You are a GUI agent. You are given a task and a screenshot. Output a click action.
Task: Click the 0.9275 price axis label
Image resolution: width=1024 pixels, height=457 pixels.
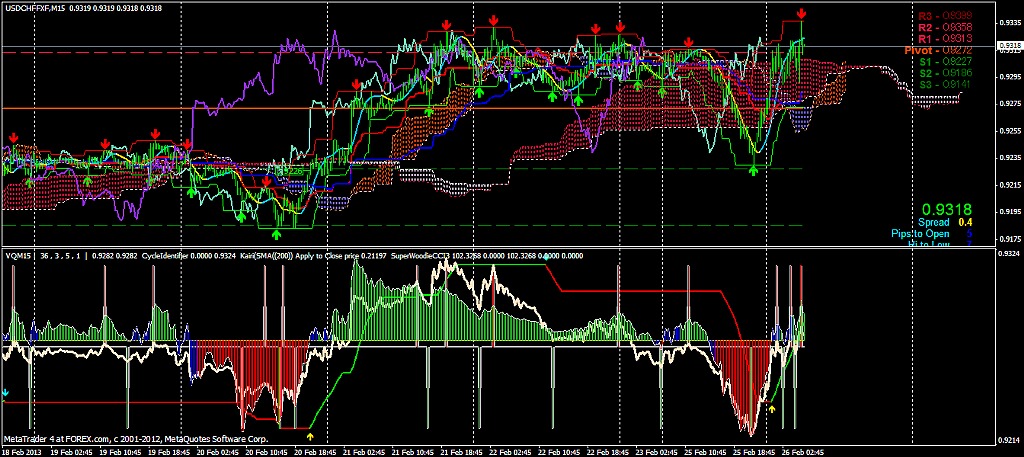[1009, 104]
